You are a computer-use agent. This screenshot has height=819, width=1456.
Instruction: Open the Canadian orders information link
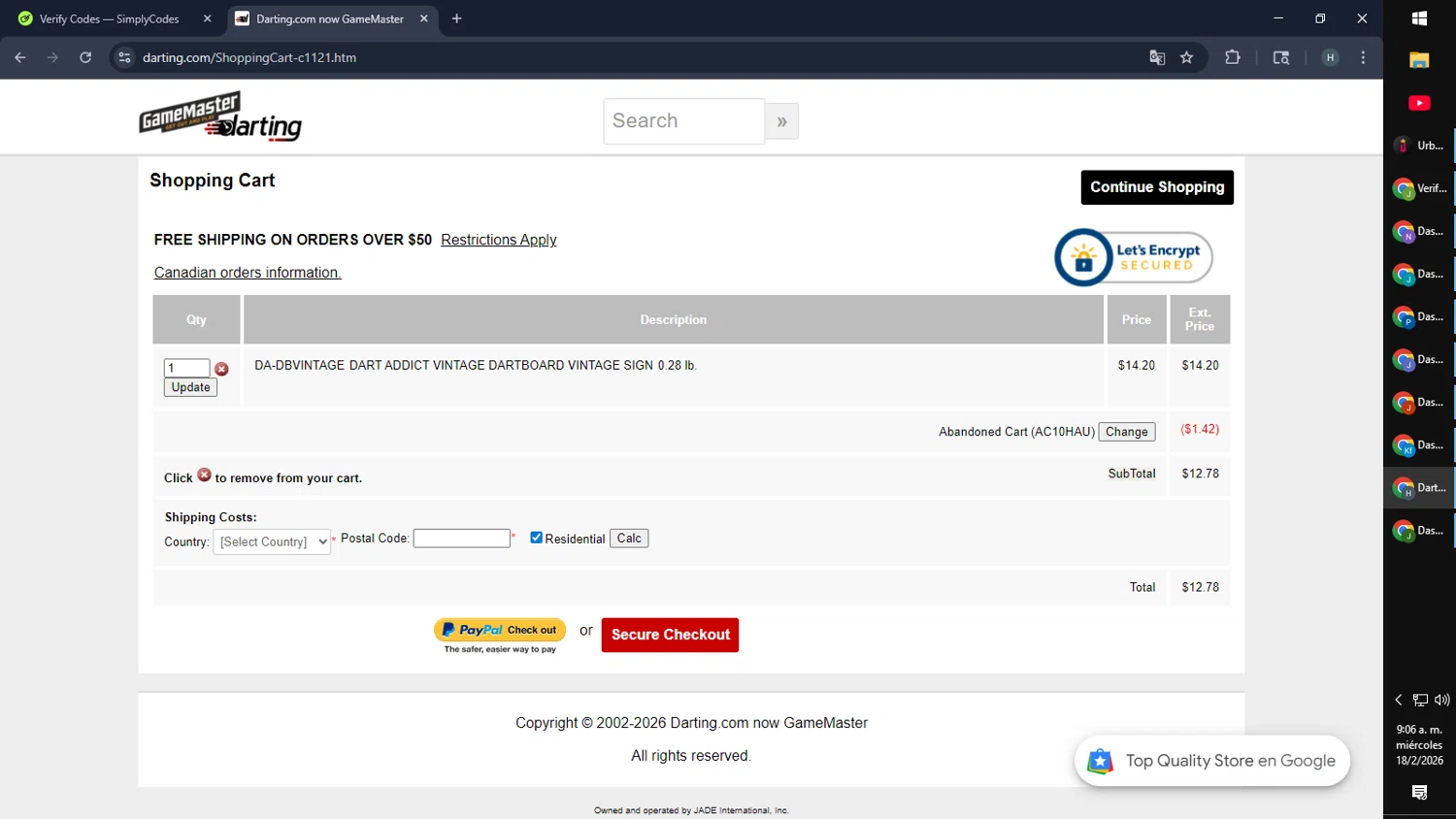[x=248, y=273]
